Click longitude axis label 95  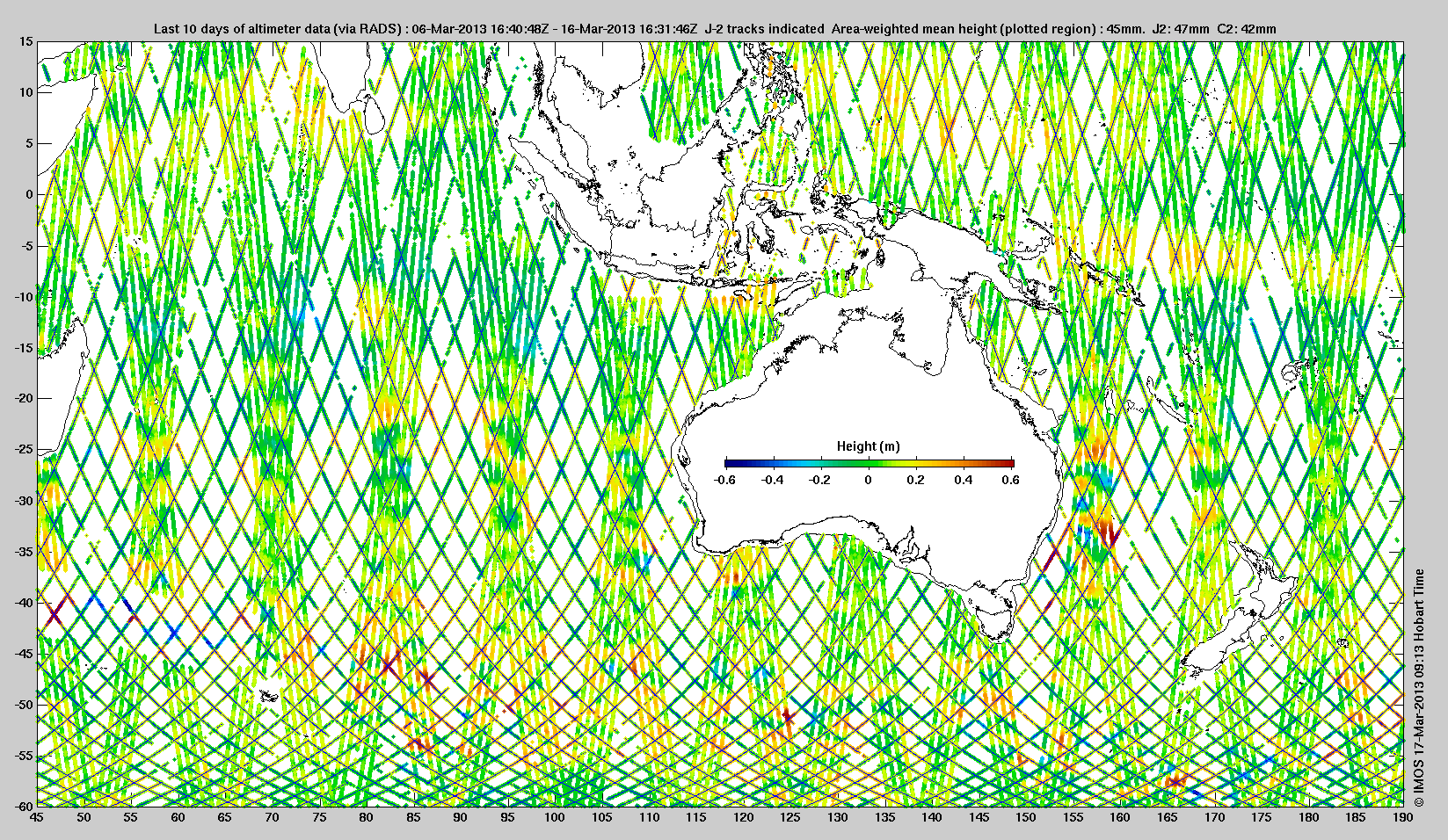point(507,818)
